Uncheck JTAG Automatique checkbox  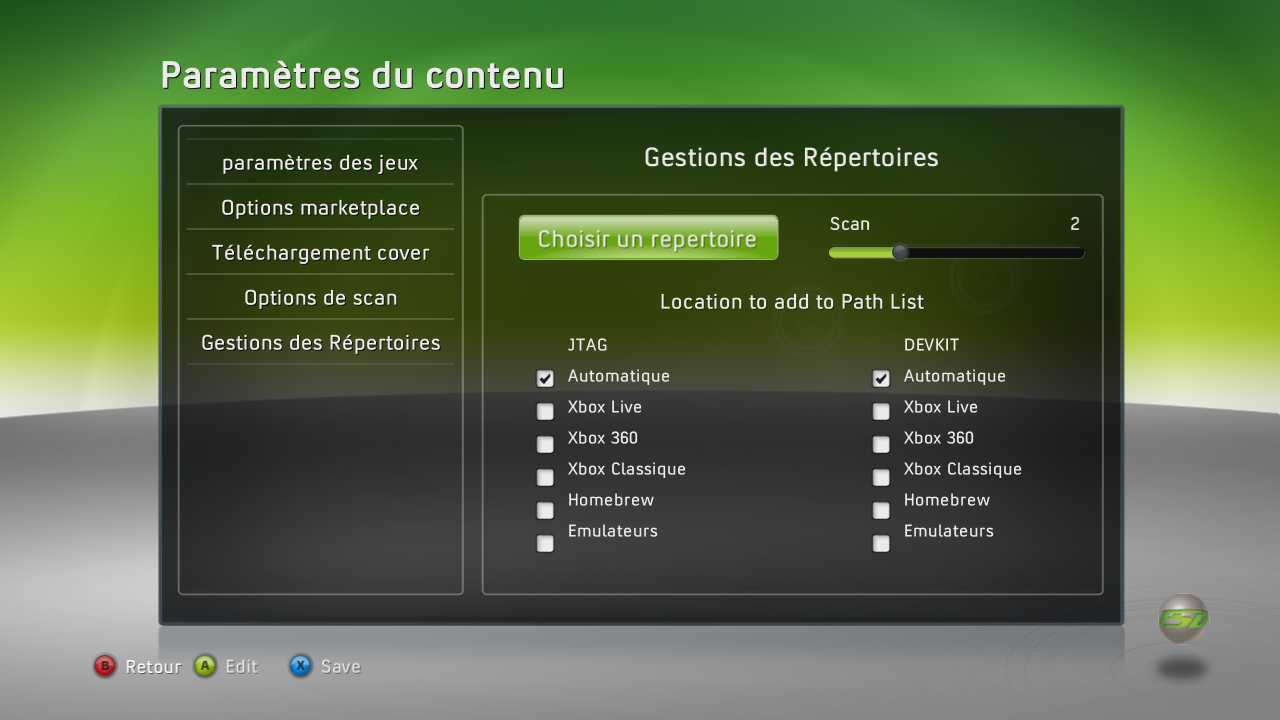click(545, 378)
